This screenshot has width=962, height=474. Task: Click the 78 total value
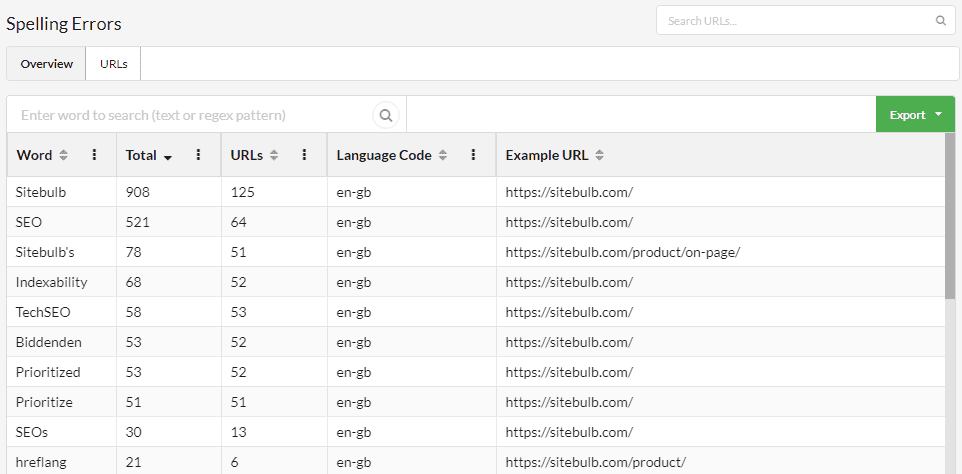point(133,252)
